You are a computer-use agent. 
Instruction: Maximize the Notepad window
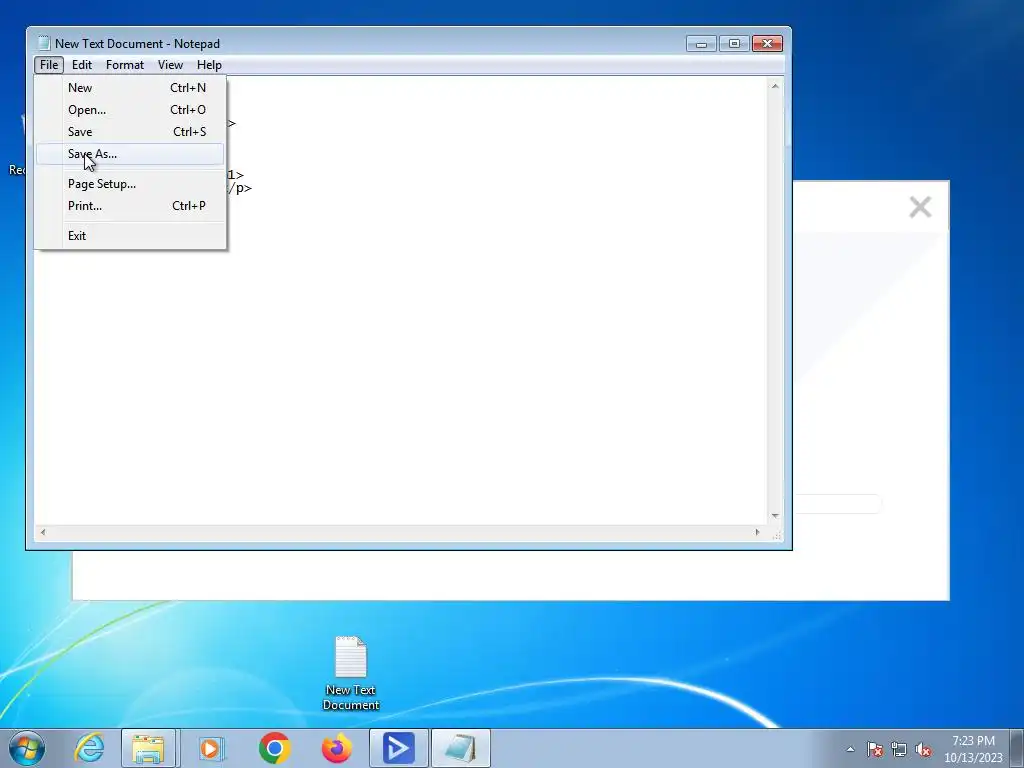pos(734,44)
